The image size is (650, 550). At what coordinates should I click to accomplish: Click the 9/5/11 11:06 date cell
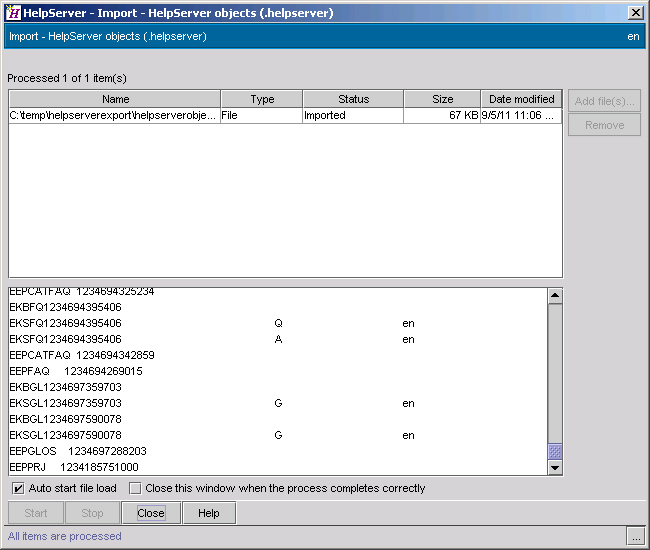pos(521,115)
